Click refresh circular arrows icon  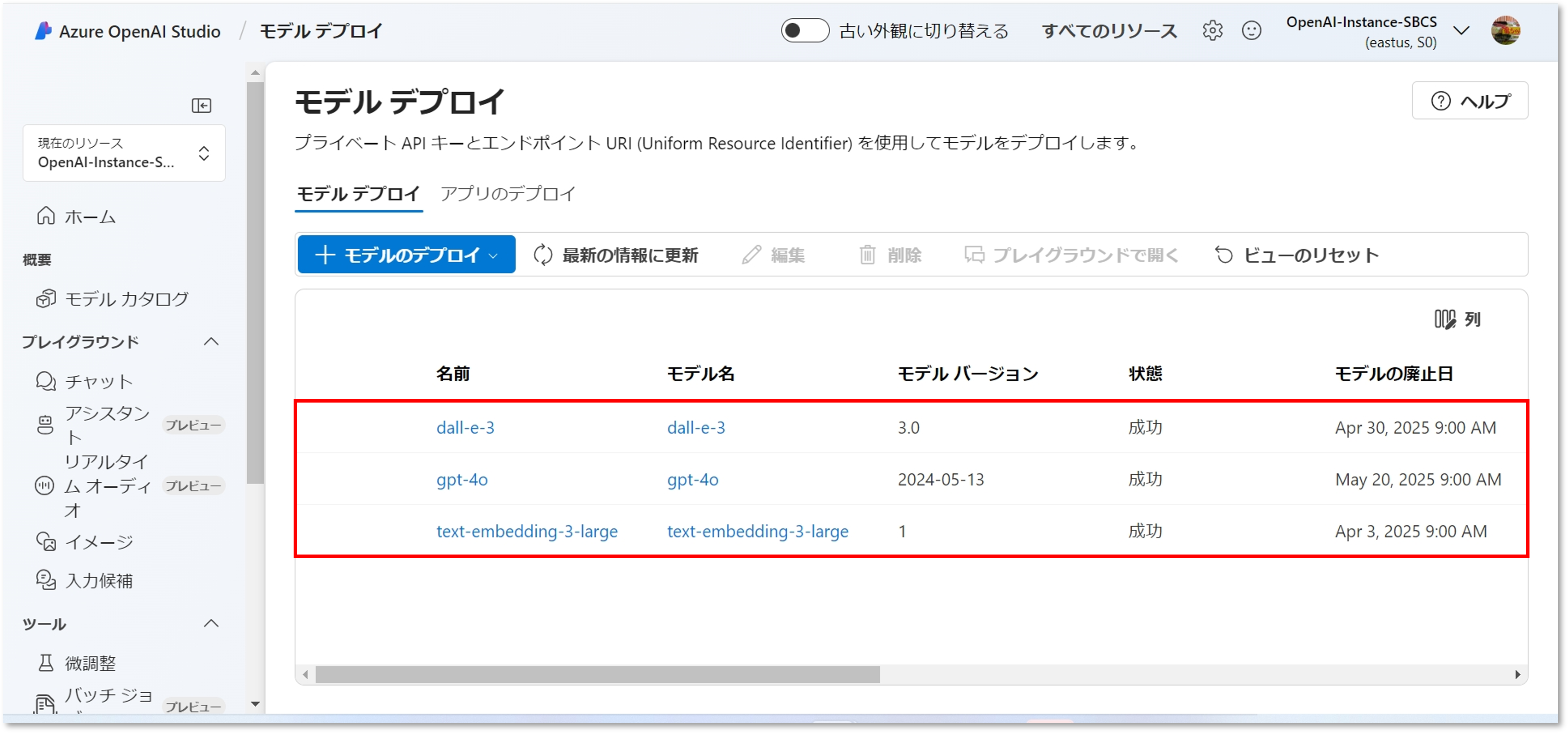tap(543, 254)
